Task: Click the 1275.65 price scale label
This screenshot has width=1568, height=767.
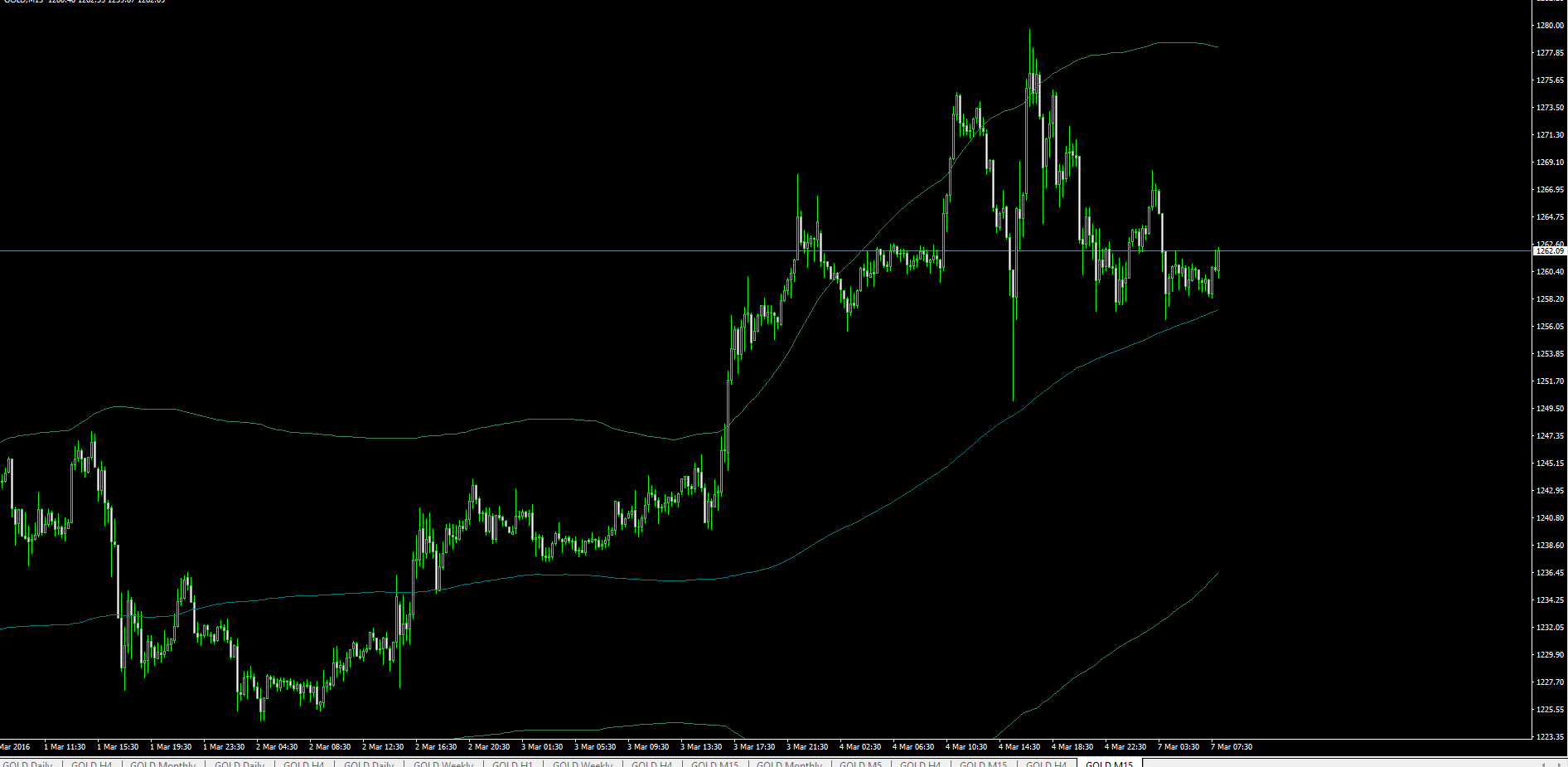Action: (1550, 80)
